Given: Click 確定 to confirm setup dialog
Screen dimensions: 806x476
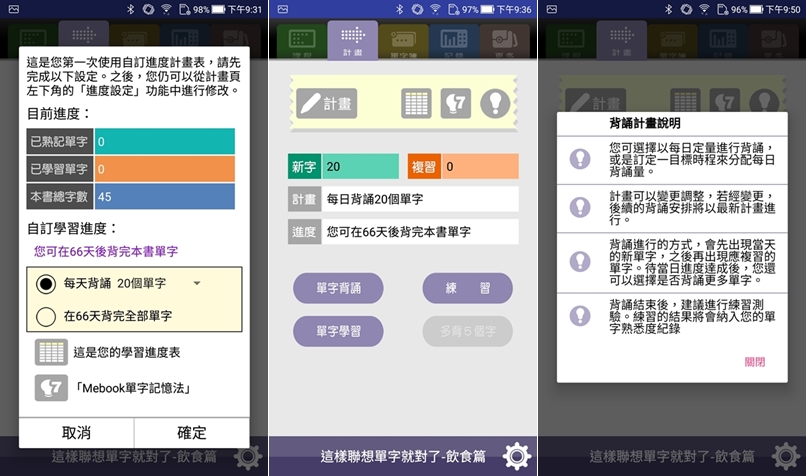Looking at the screenshot, I should (x=192, y=433).
